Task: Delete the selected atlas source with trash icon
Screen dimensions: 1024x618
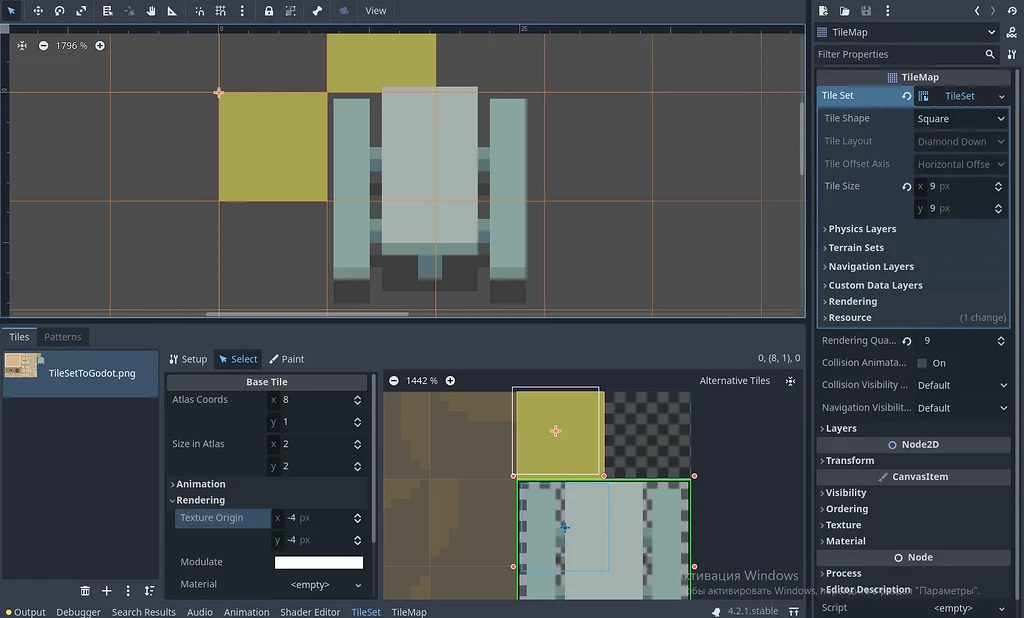Action: 85,591
